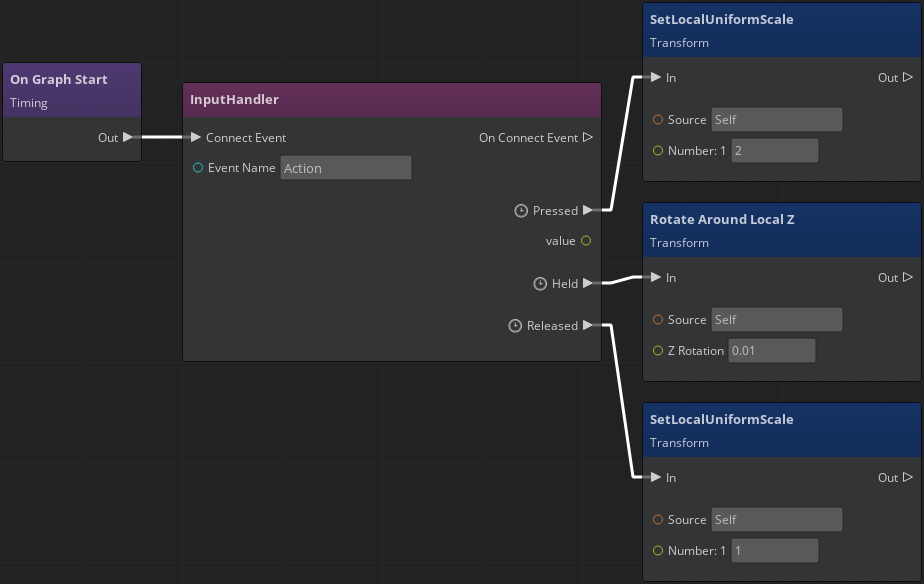Click the Source pin on Rotate Around Local Z
The image size is (924, 584).
coord(657,319)
